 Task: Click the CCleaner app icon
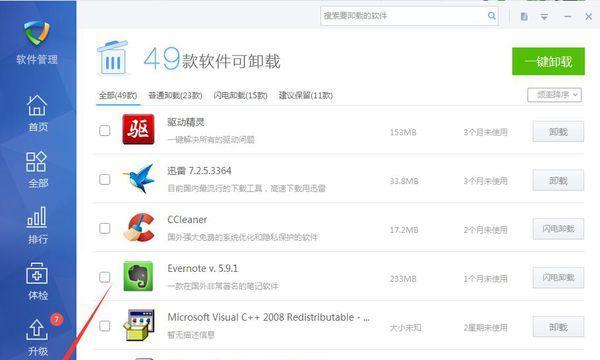coord(139,227)
